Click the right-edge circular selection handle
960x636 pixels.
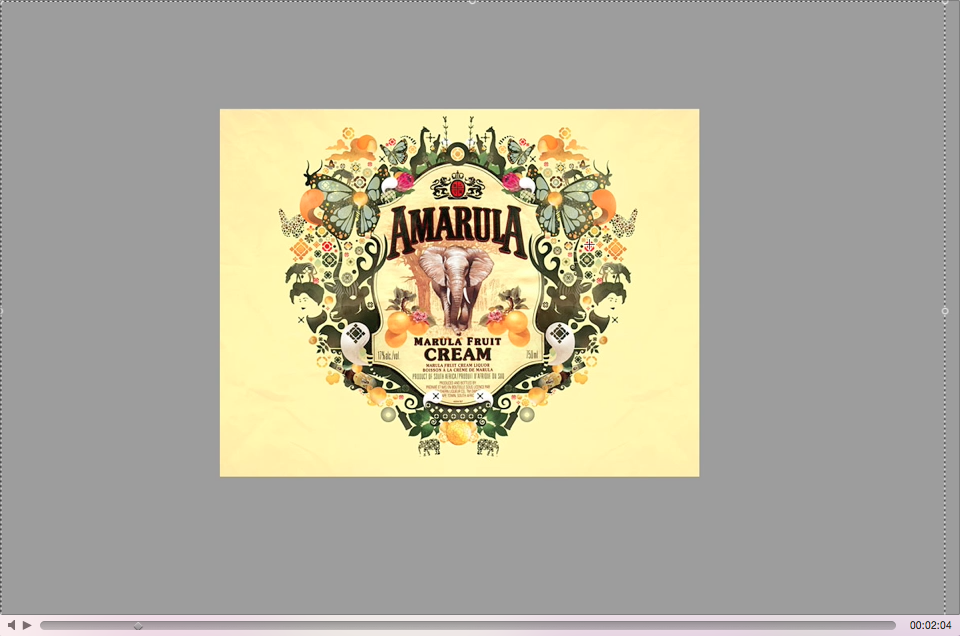click(945, 311)
